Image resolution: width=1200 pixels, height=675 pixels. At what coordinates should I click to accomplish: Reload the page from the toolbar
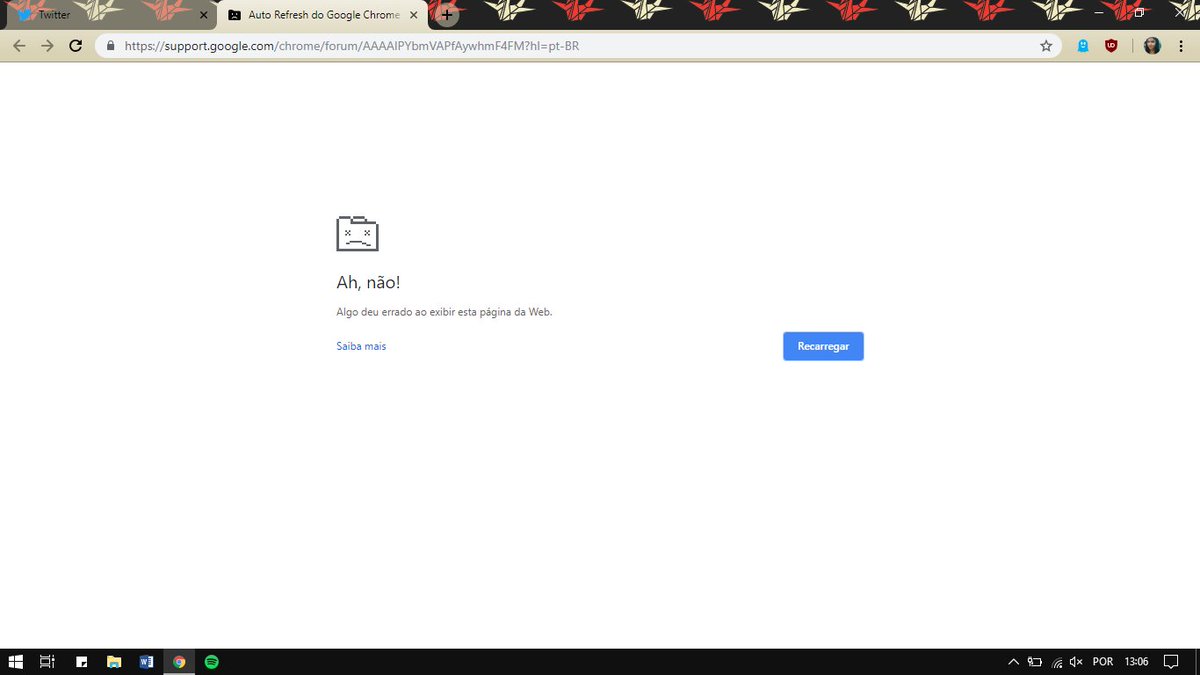tap(75, 46)
